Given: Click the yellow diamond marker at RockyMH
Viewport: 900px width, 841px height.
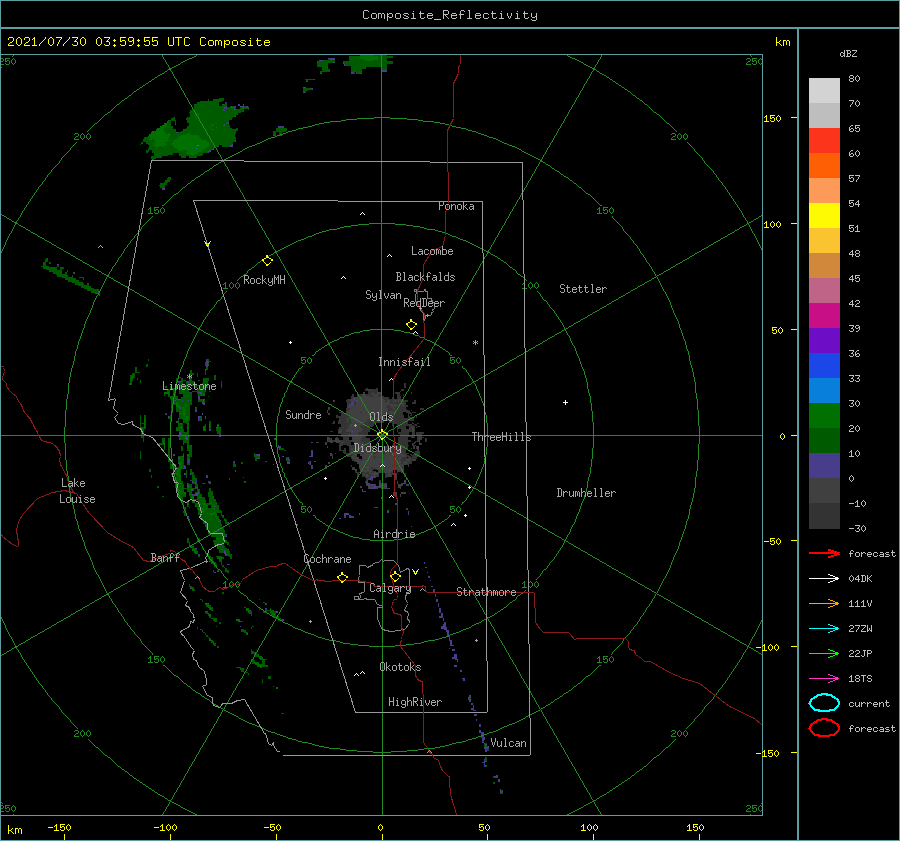Looking at the screenshot, I should click(267, 261).
